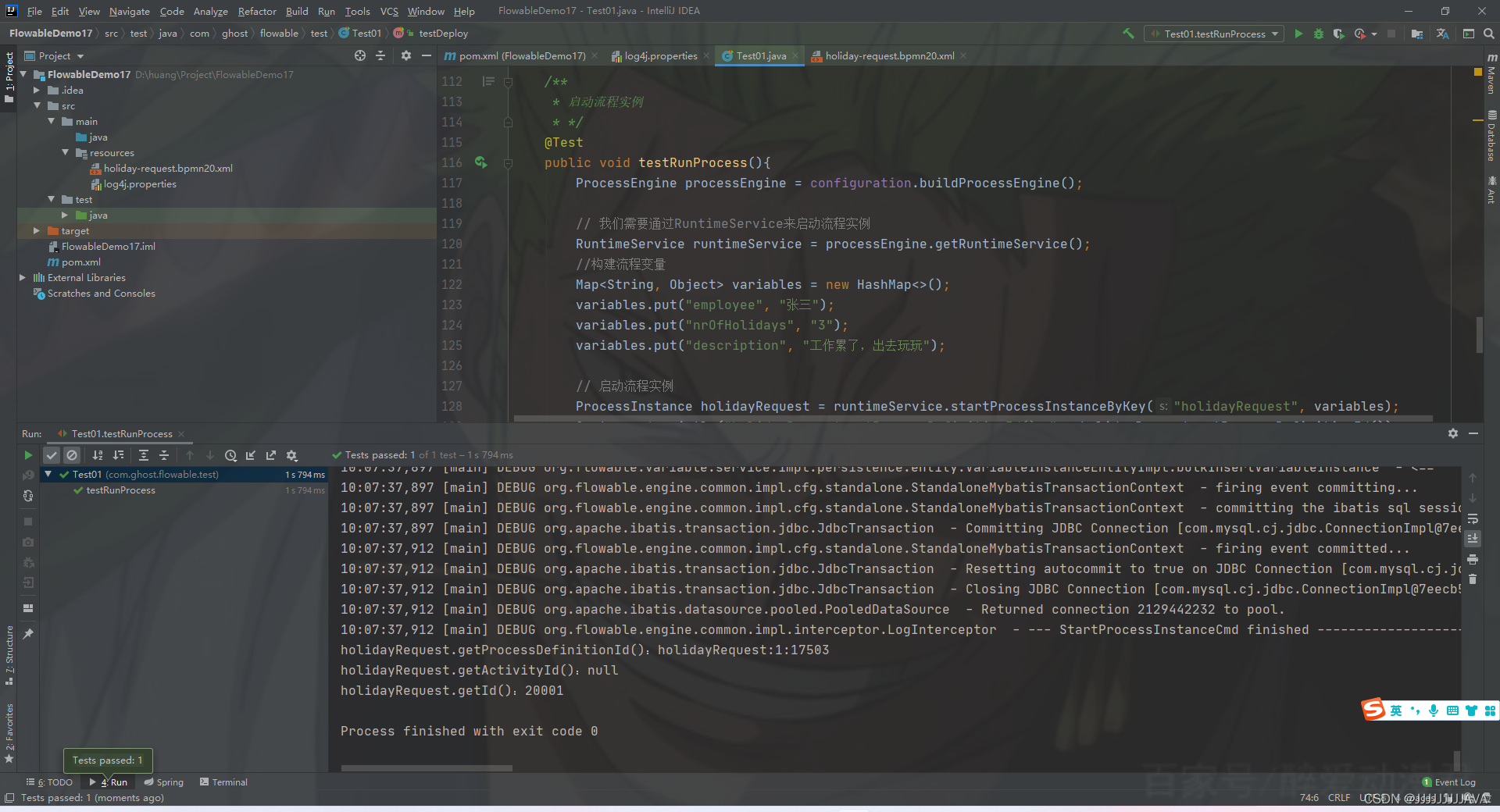Clear console with the trash icon
The height and width of the screenshot is (812, 1500).
[x=1473, y=579]
